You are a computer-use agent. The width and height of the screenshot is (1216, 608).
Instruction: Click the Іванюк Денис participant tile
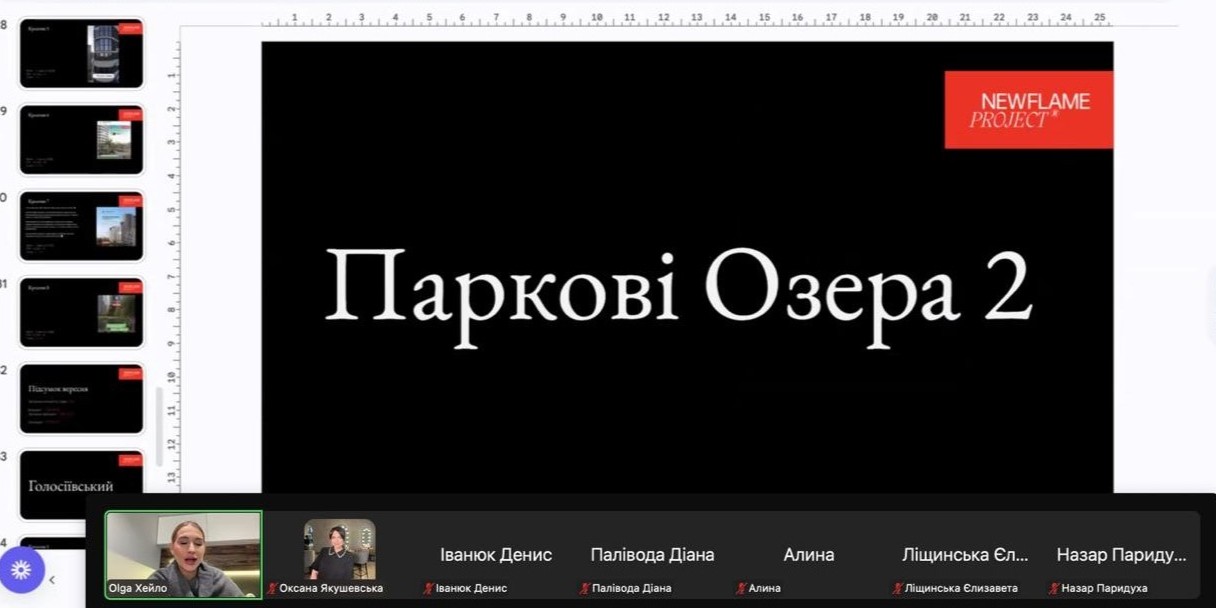point(496,554)
